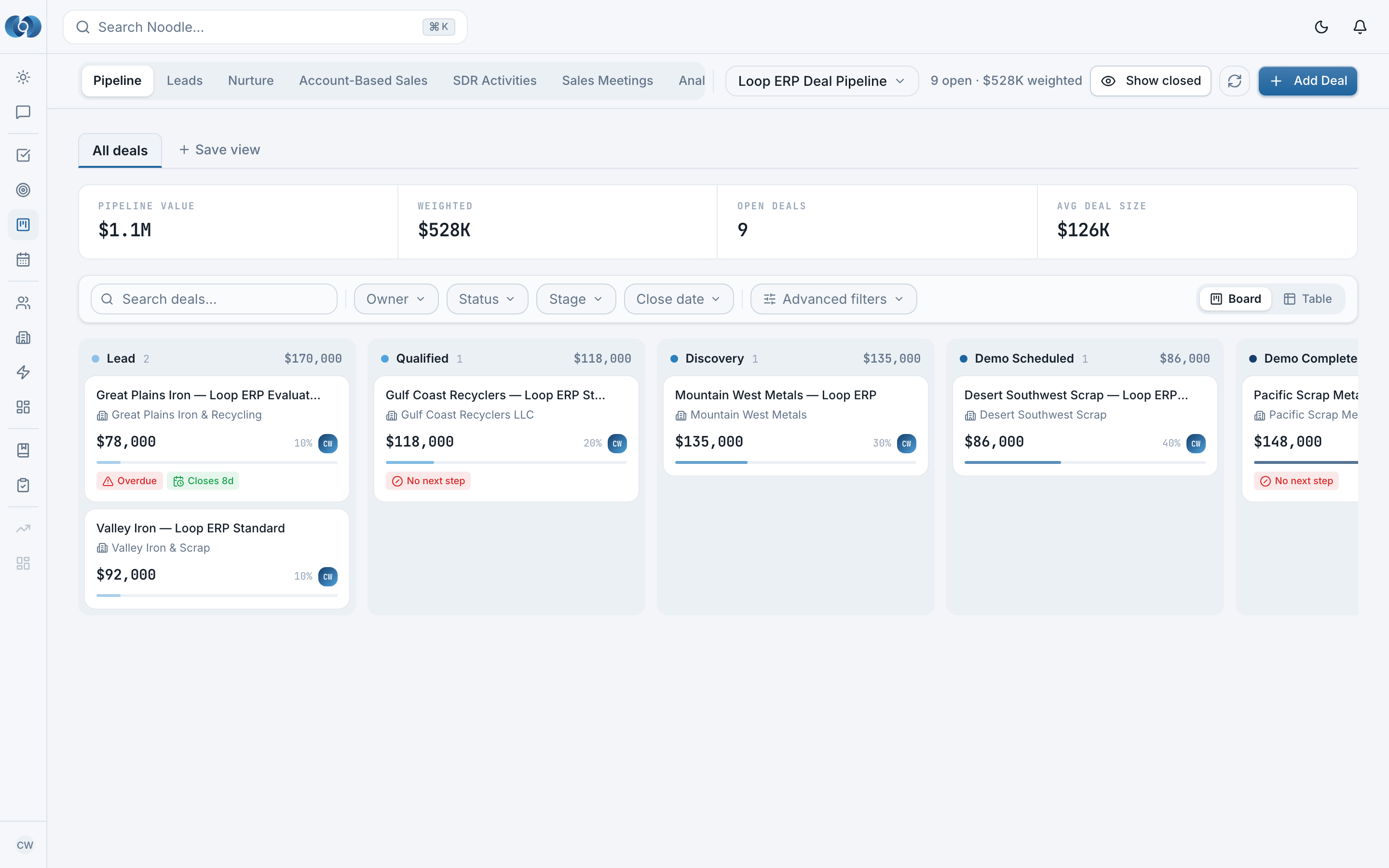Expand the Close date filter
The image size is (1389, 868).
(x=679, y=299)
